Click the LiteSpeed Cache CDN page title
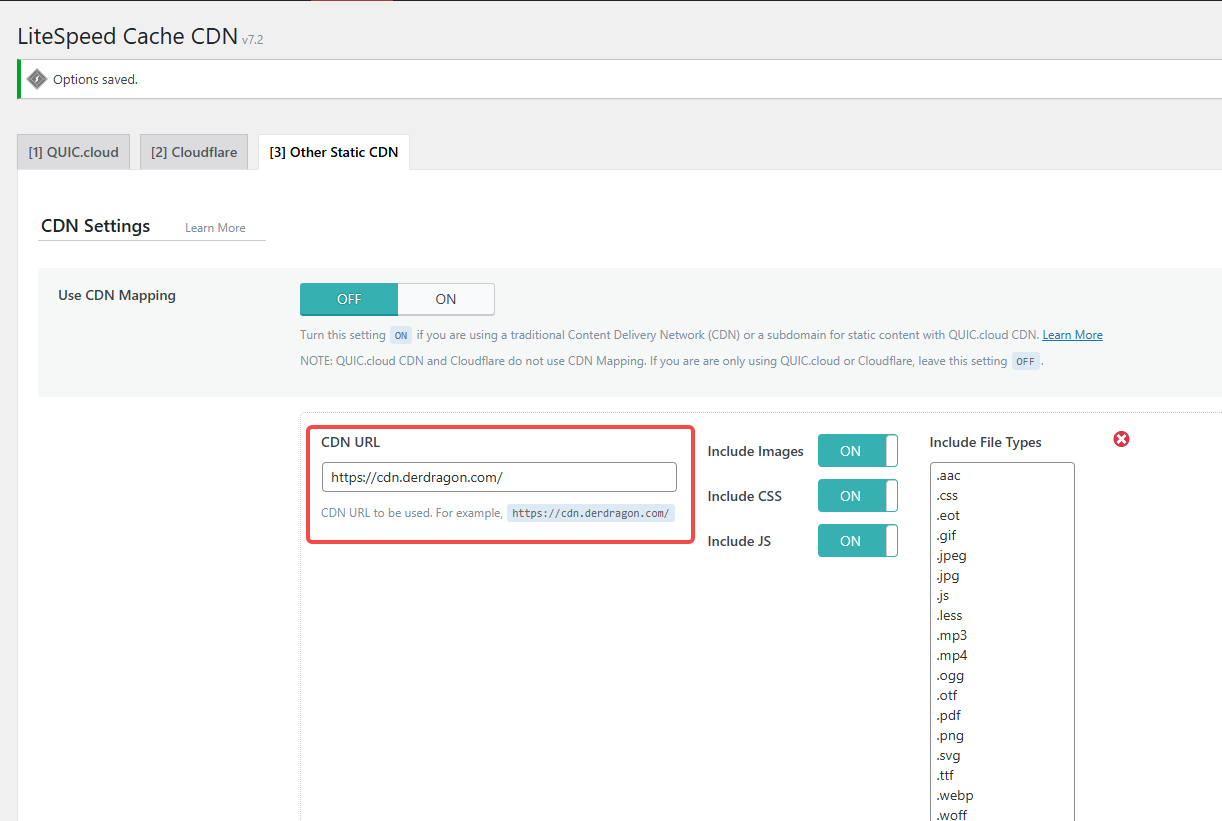Image resolution: width=1222 pixels, height=821 pixels. [x=127, y=37]
